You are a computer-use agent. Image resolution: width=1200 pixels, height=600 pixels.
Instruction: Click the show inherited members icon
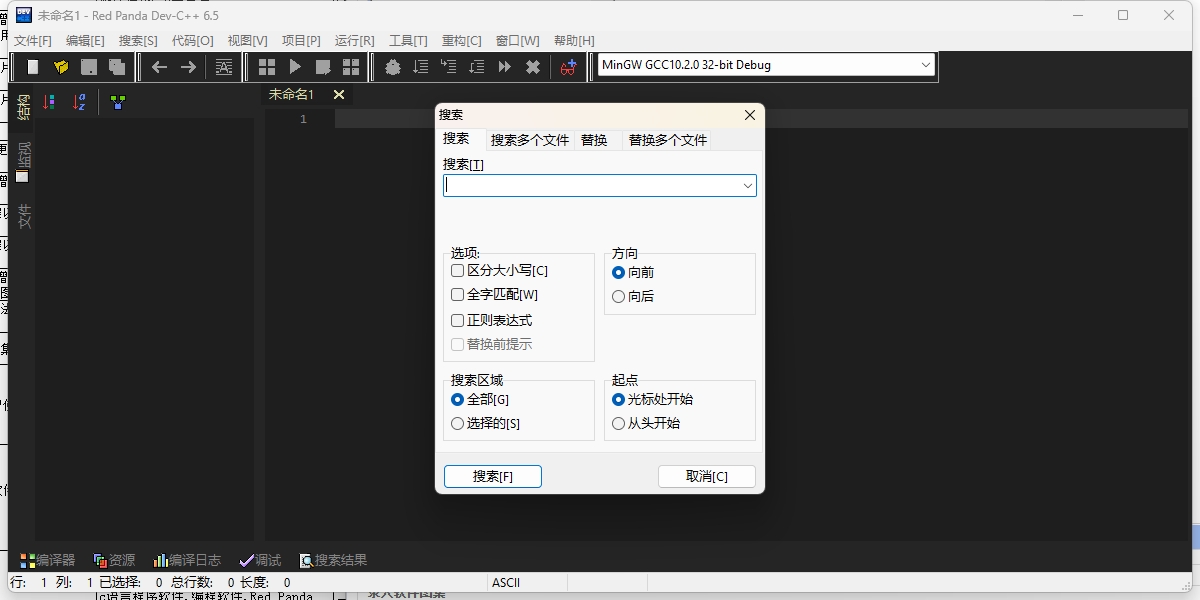[118, 102]
